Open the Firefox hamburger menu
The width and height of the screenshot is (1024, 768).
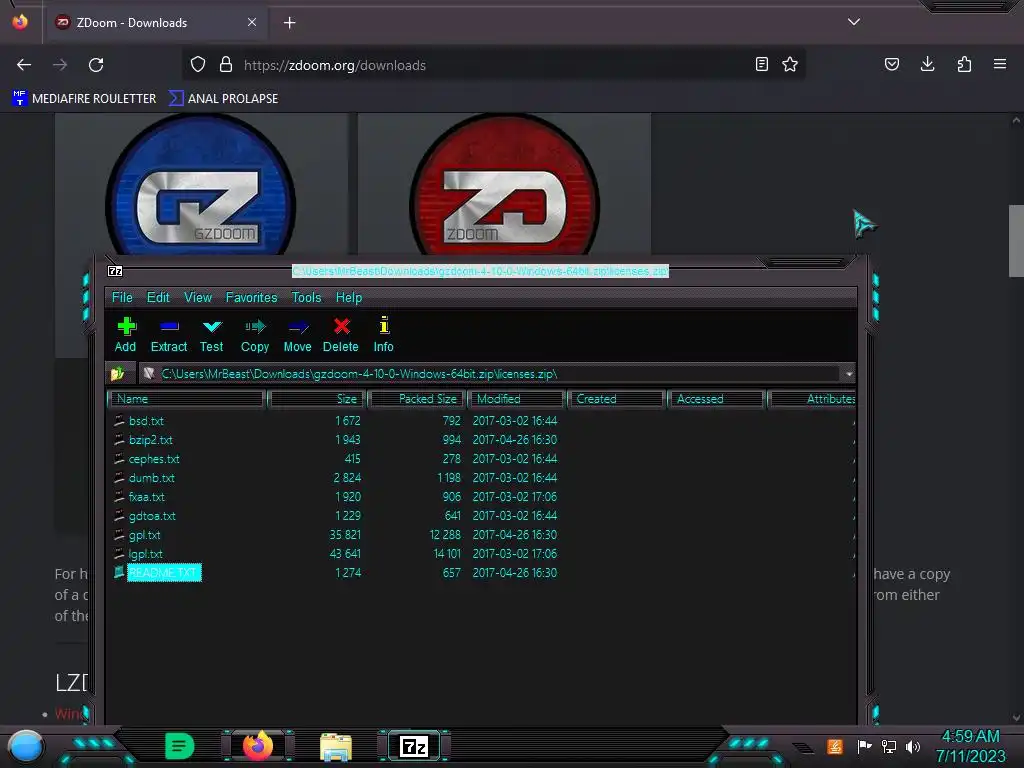pyautogui.click(x=1000, y=64)
